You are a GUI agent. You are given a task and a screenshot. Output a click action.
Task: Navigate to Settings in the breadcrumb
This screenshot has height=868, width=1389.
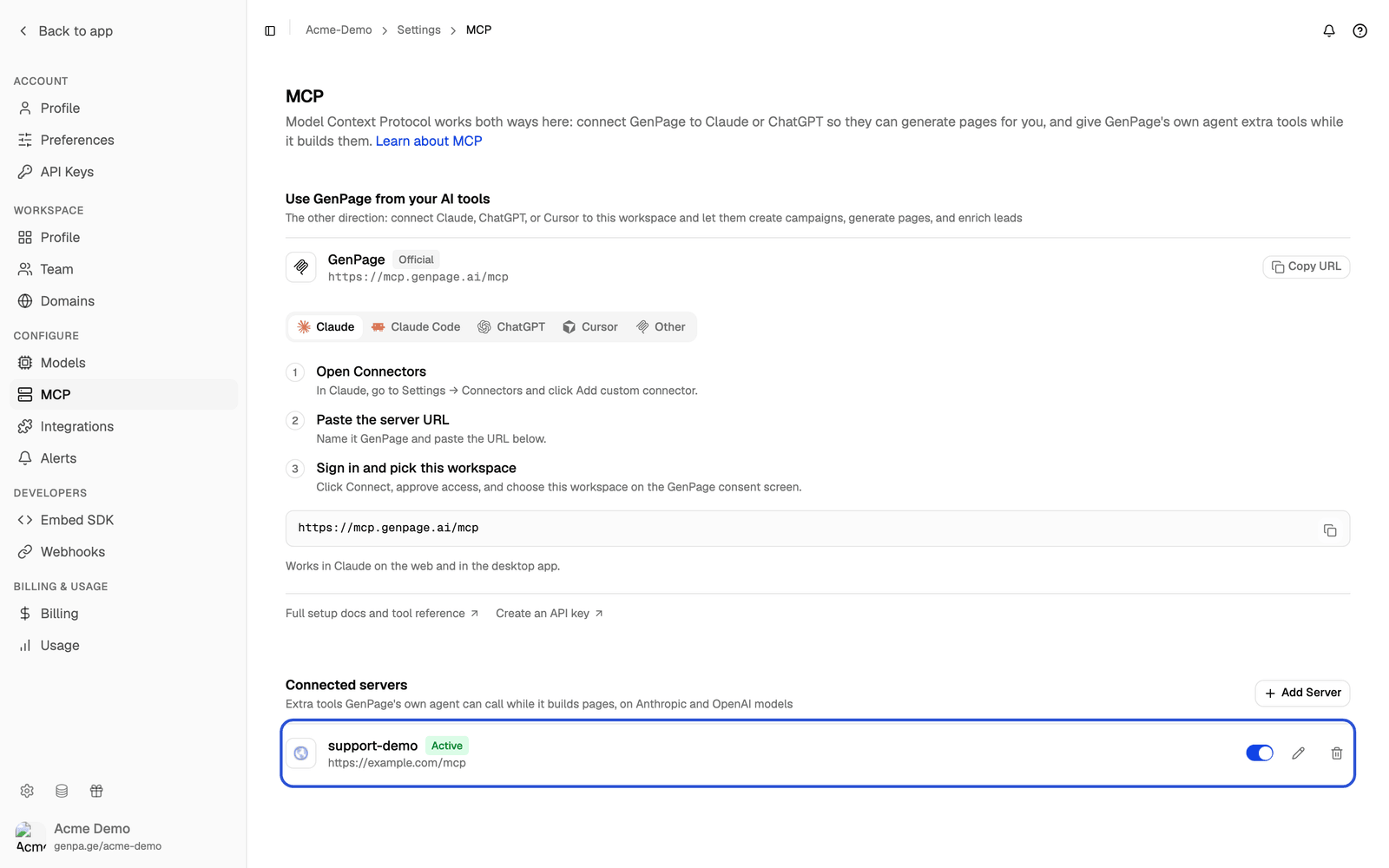coord(418,30)
